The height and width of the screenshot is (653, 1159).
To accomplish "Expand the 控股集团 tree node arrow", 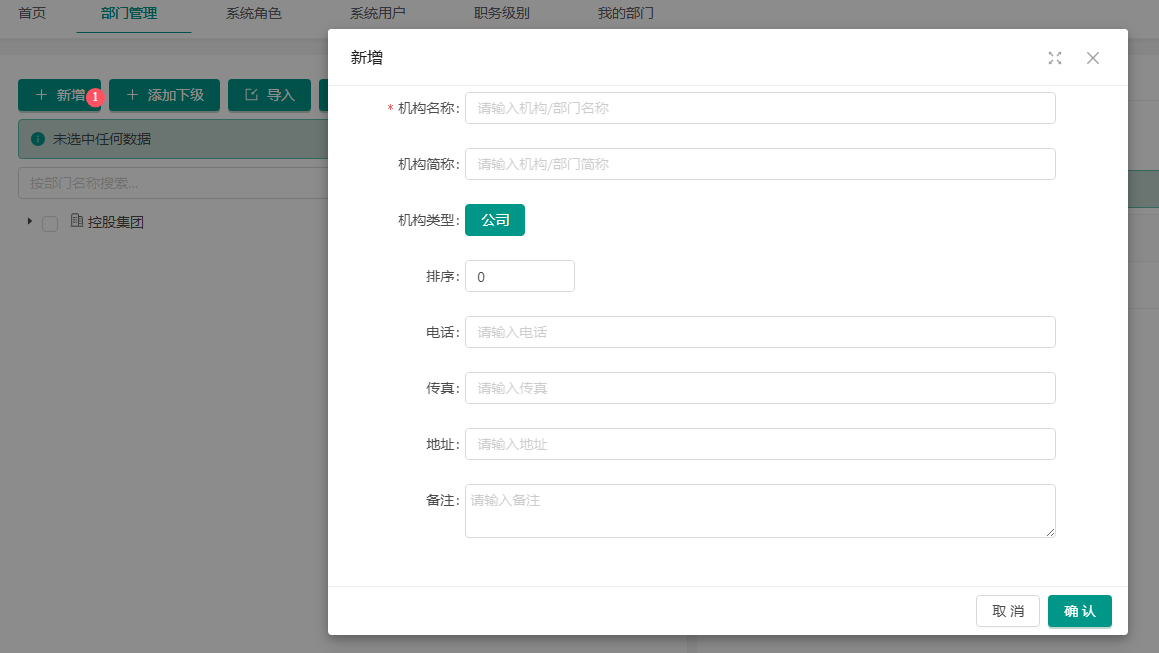I will (x=29, y=221).
